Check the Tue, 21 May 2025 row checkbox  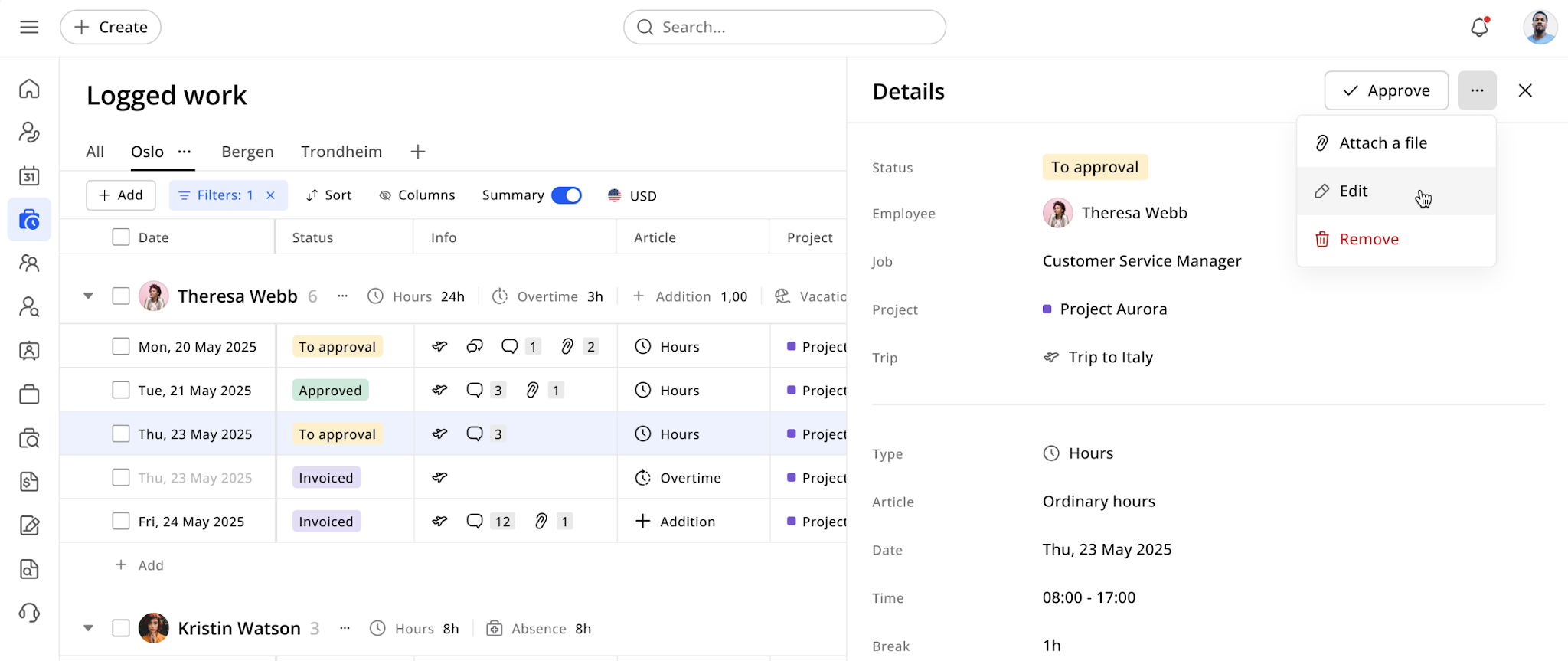(121, 391)
